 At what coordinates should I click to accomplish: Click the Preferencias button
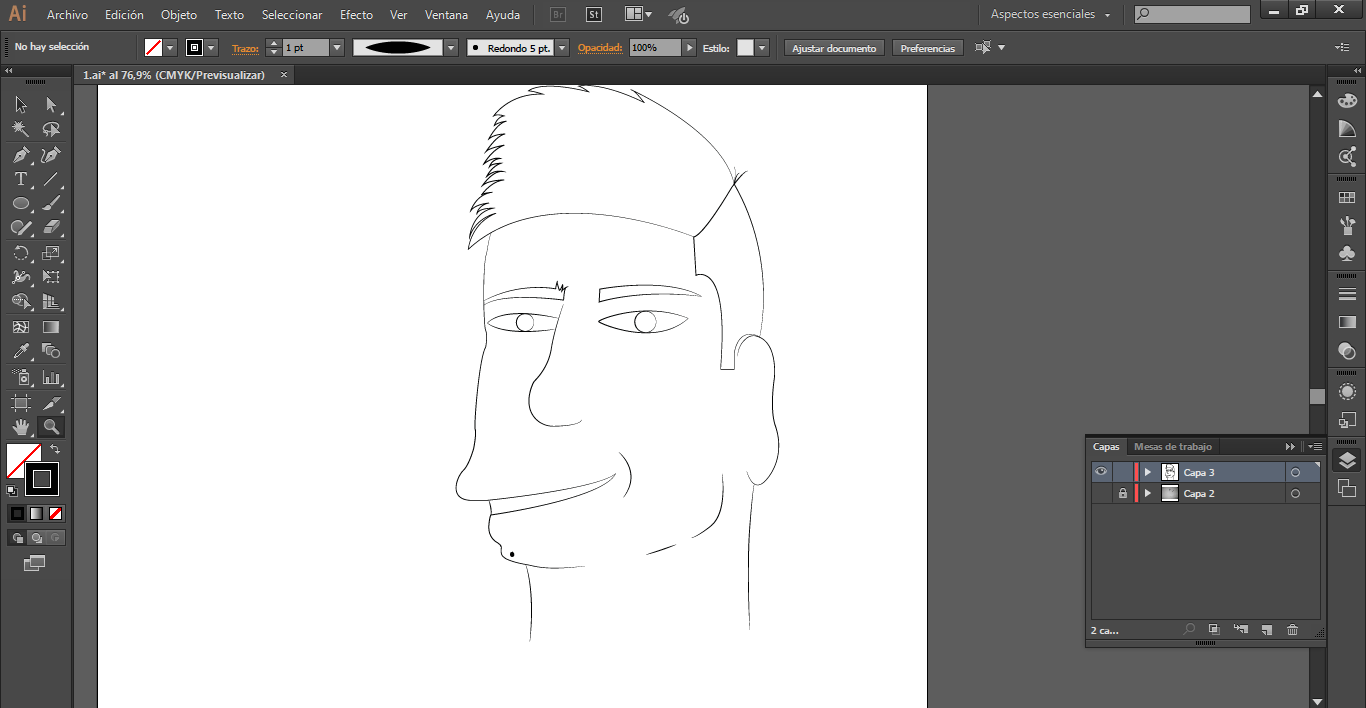click(x=927, y=48)
